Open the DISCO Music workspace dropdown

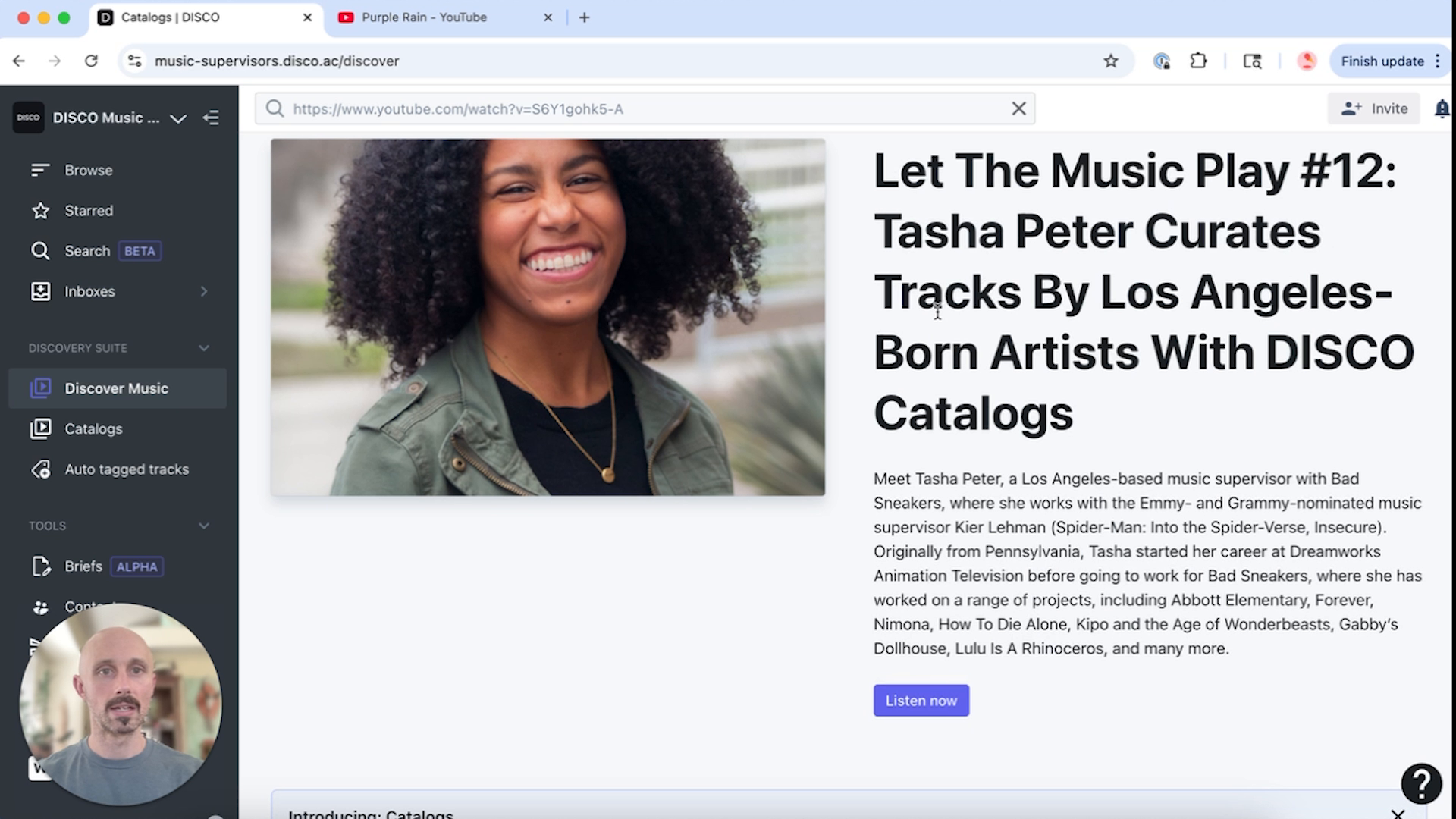pos(178,118)
